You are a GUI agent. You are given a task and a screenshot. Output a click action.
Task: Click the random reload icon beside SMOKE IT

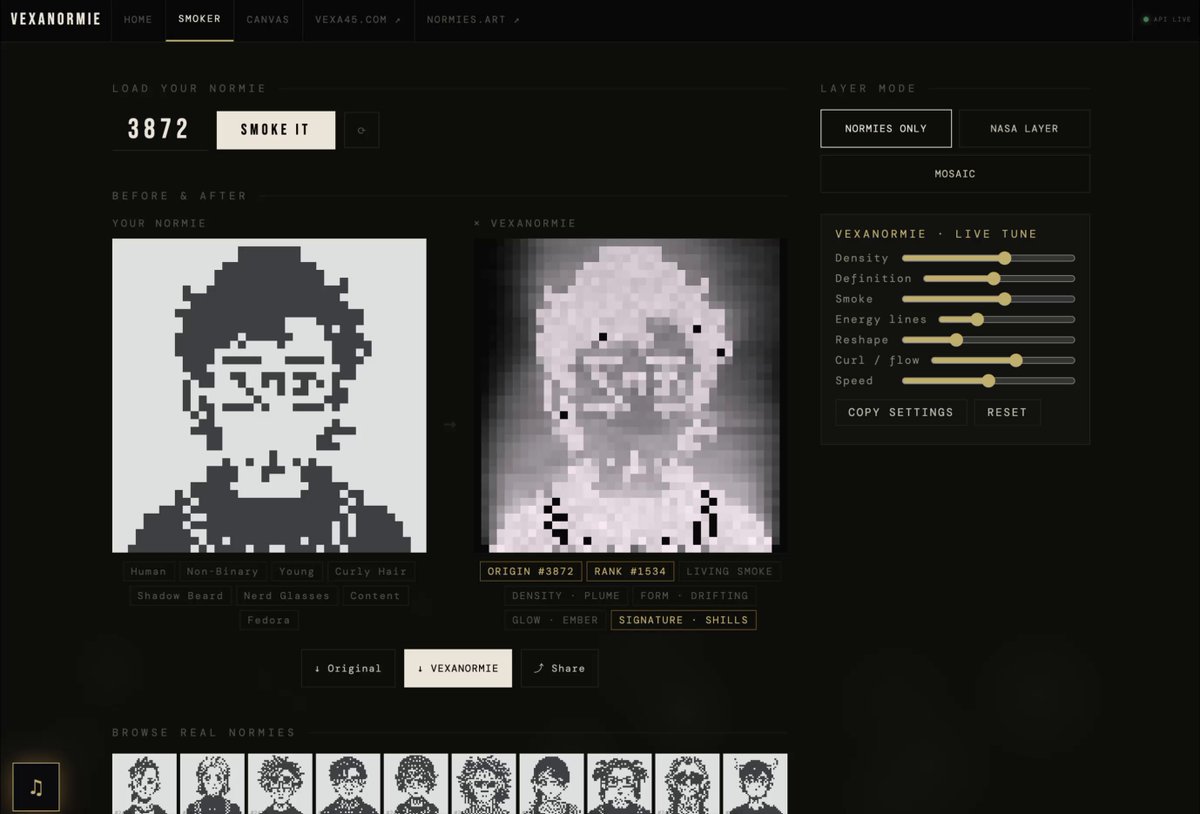[361, 130]
